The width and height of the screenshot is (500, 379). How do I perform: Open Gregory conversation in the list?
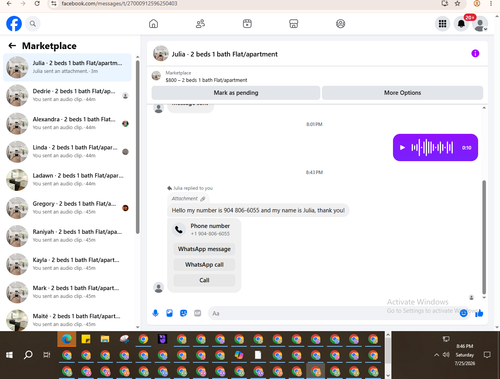point(67,208)
